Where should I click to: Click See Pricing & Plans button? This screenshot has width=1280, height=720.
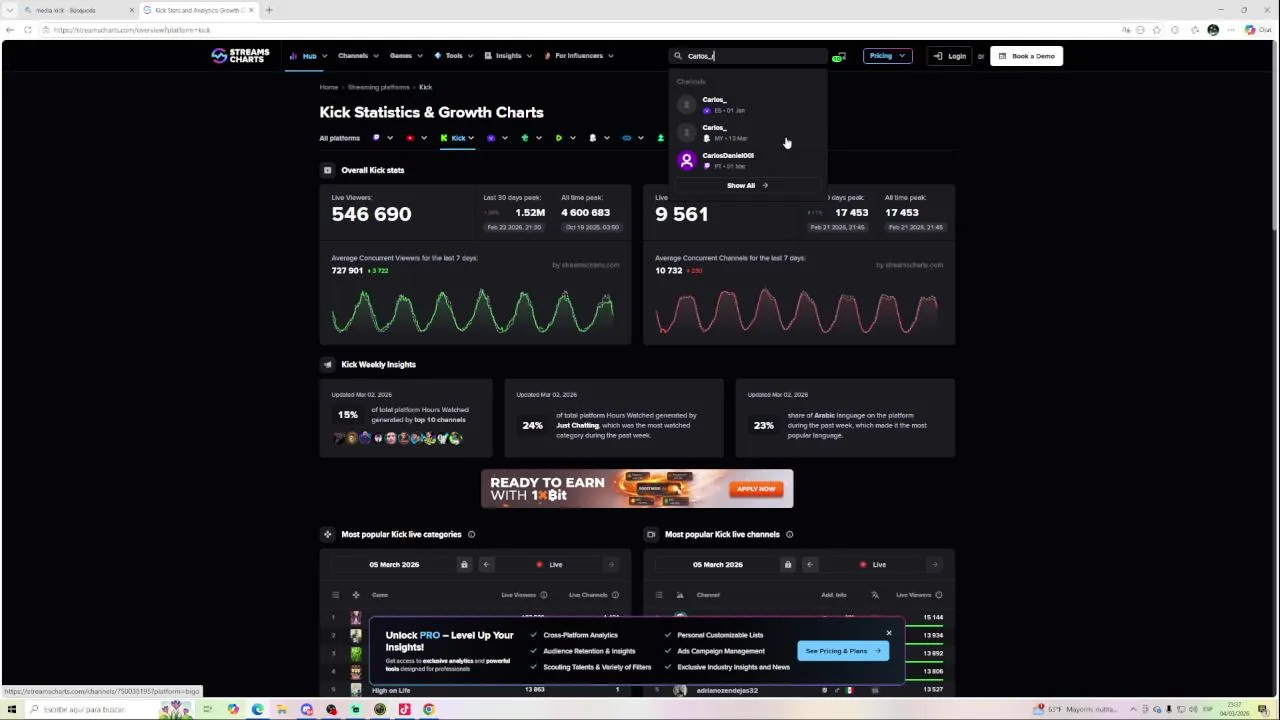[843, 651]
